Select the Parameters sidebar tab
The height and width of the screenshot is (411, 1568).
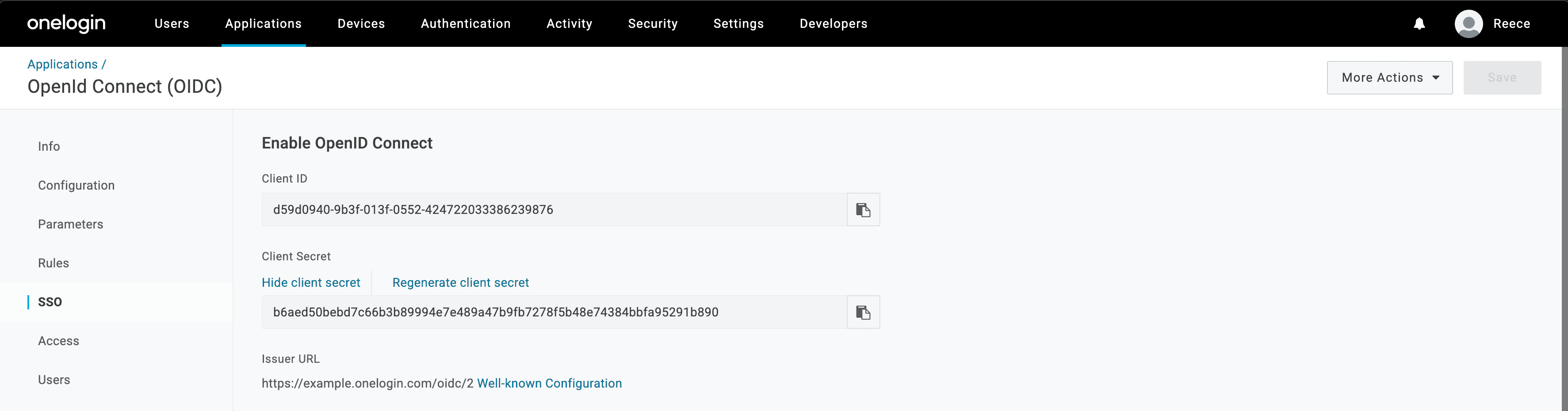click(x=71, y=225)
